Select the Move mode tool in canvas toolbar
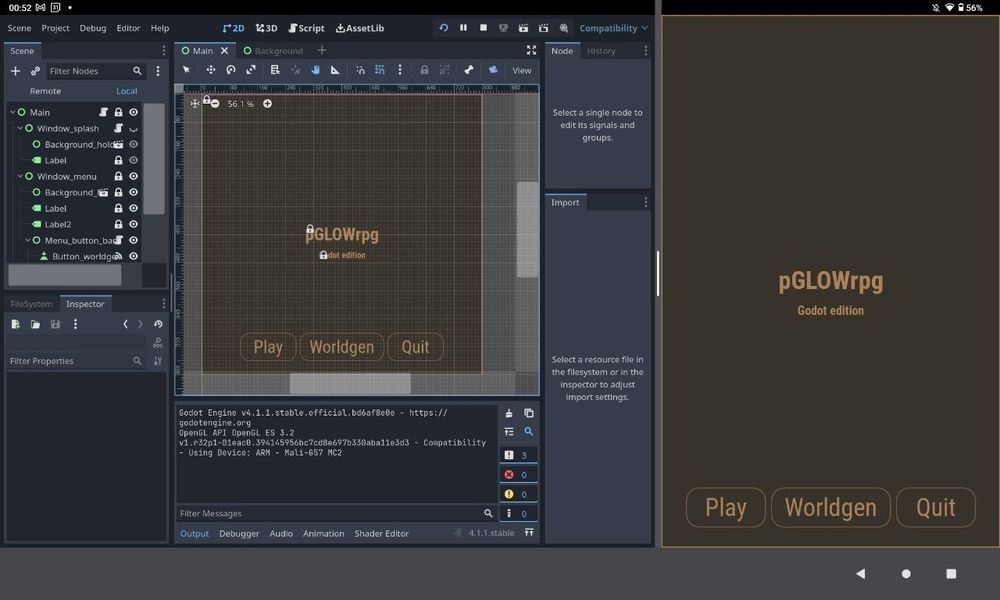Image resolution: width=1000 pixels, height=600 pixels. (x=211, y=70)
